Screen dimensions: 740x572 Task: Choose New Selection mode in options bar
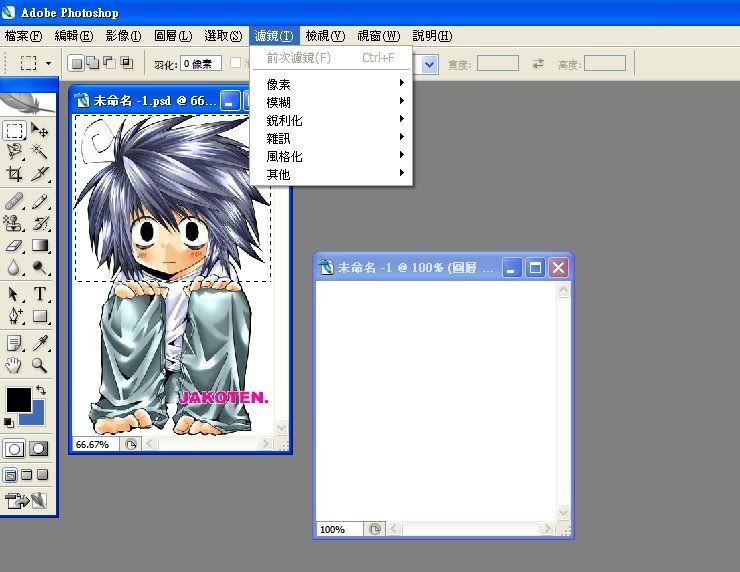(x=77, y=63)
